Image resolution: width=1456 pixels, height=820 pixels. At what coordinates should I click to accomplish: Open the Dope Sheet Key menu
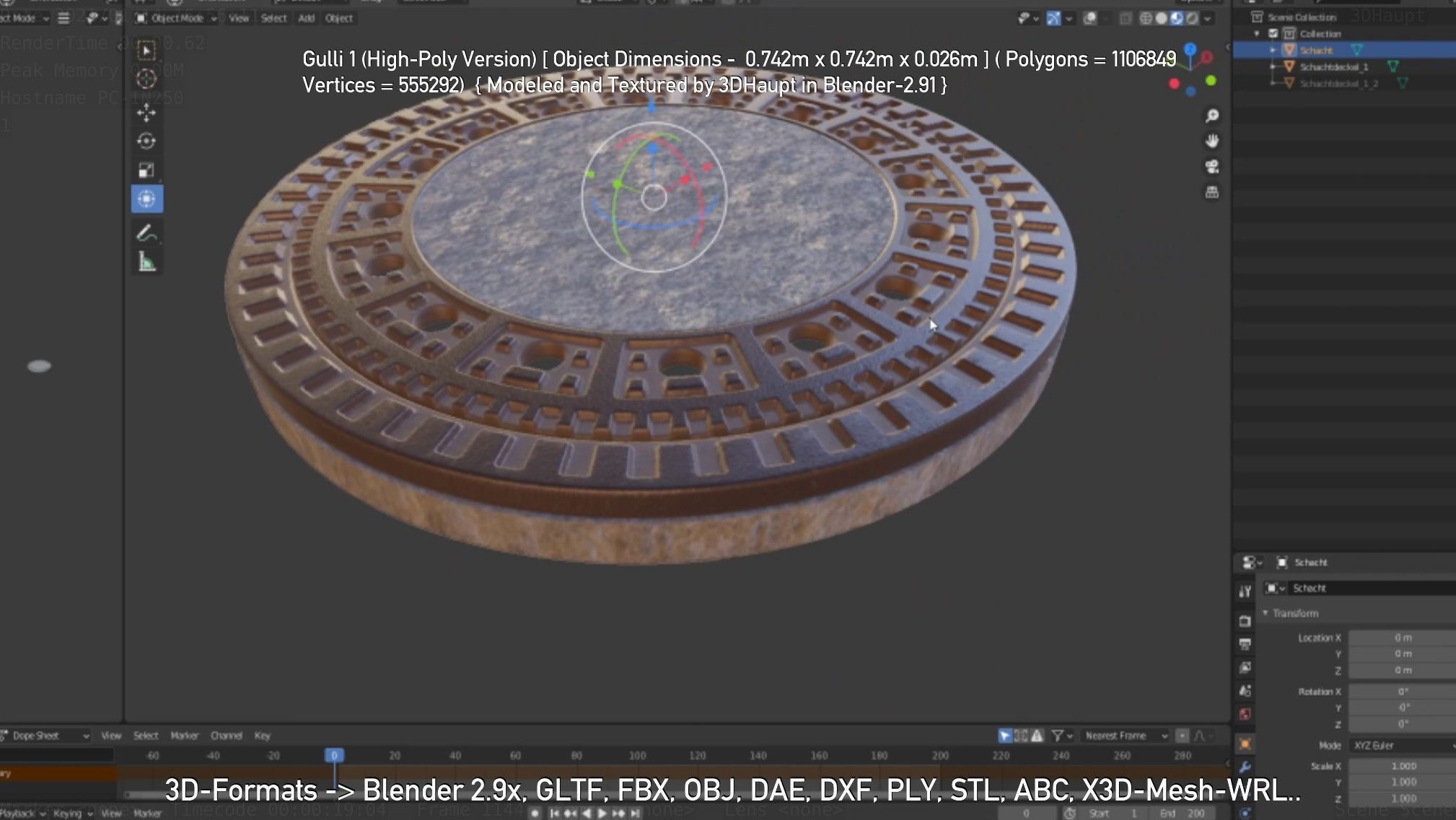pyautogui.click(x=263, y=736)
